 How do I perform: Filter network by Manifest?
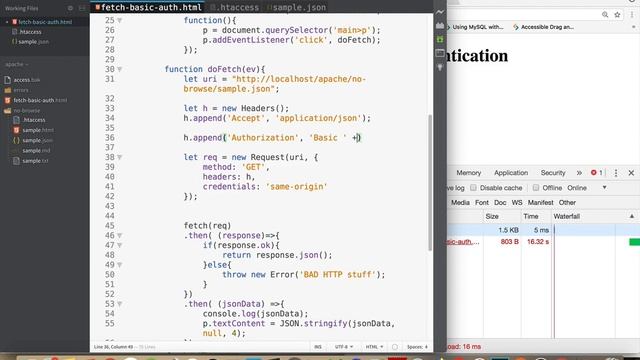[540, 202]
